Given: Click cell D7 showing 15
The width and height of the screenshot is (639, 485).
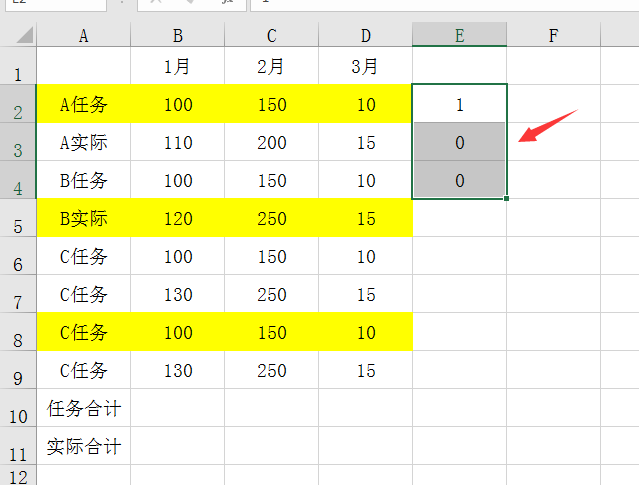Looking at the screenshot, I should tap(366, 293).
